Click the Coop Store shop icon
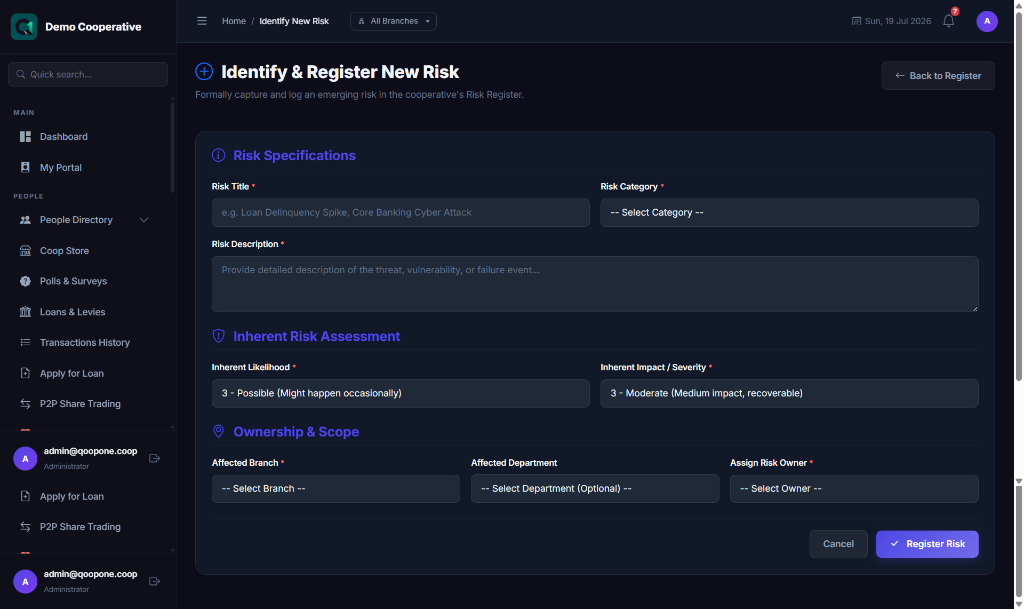Viewport: 1024px width, 609px height. tap(25, 251)
